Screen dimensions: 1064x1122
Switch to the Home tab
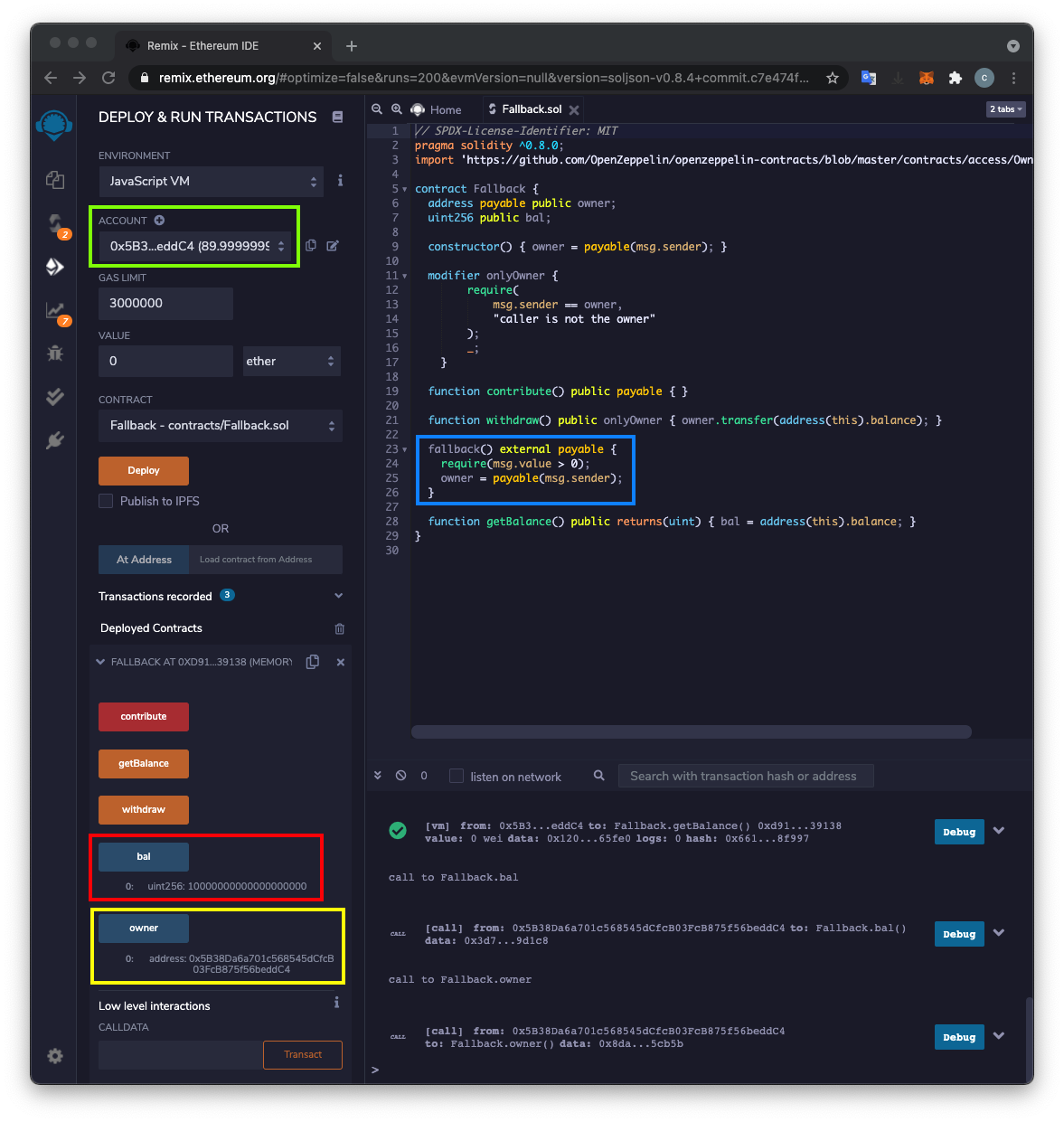tap(437, 109)
